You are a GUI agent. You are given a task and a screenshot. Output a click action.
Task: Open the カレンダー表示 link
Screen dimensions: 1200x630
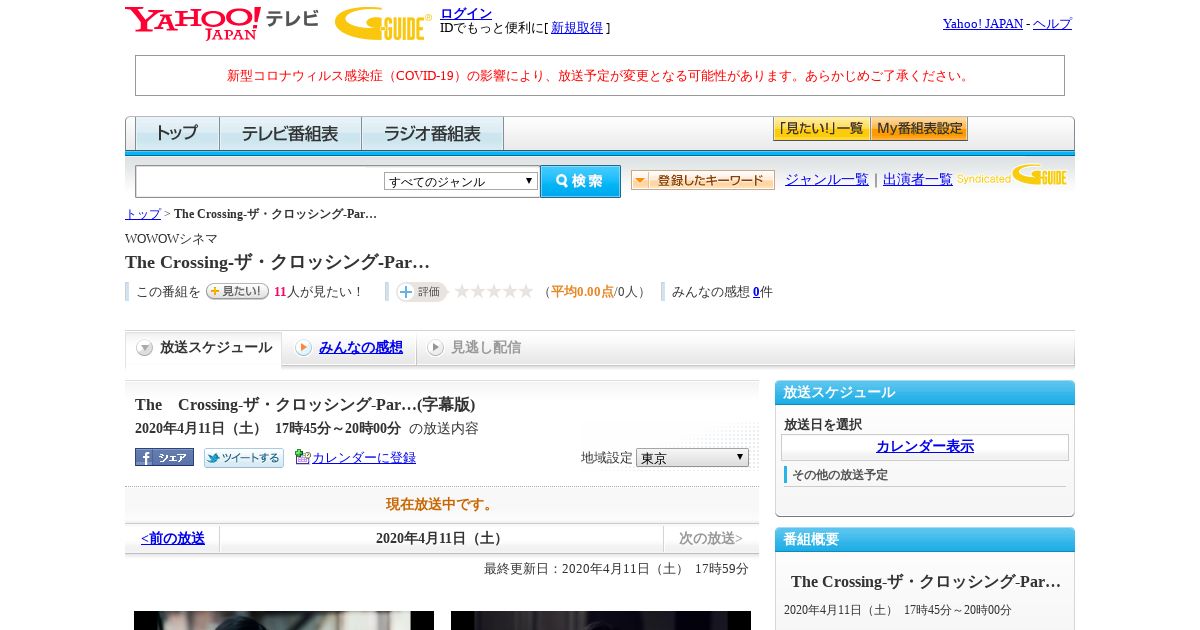(x=925, y=446)
